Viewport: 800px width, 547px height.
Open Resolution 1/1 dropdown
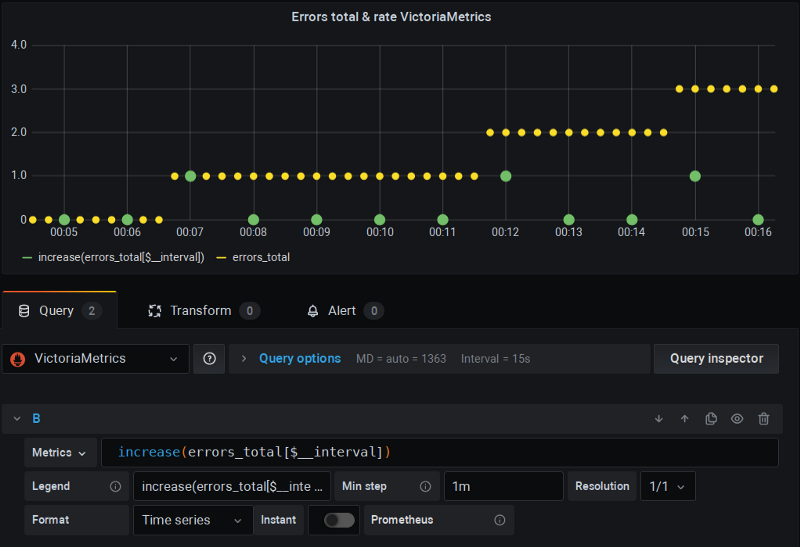[667, 486]
